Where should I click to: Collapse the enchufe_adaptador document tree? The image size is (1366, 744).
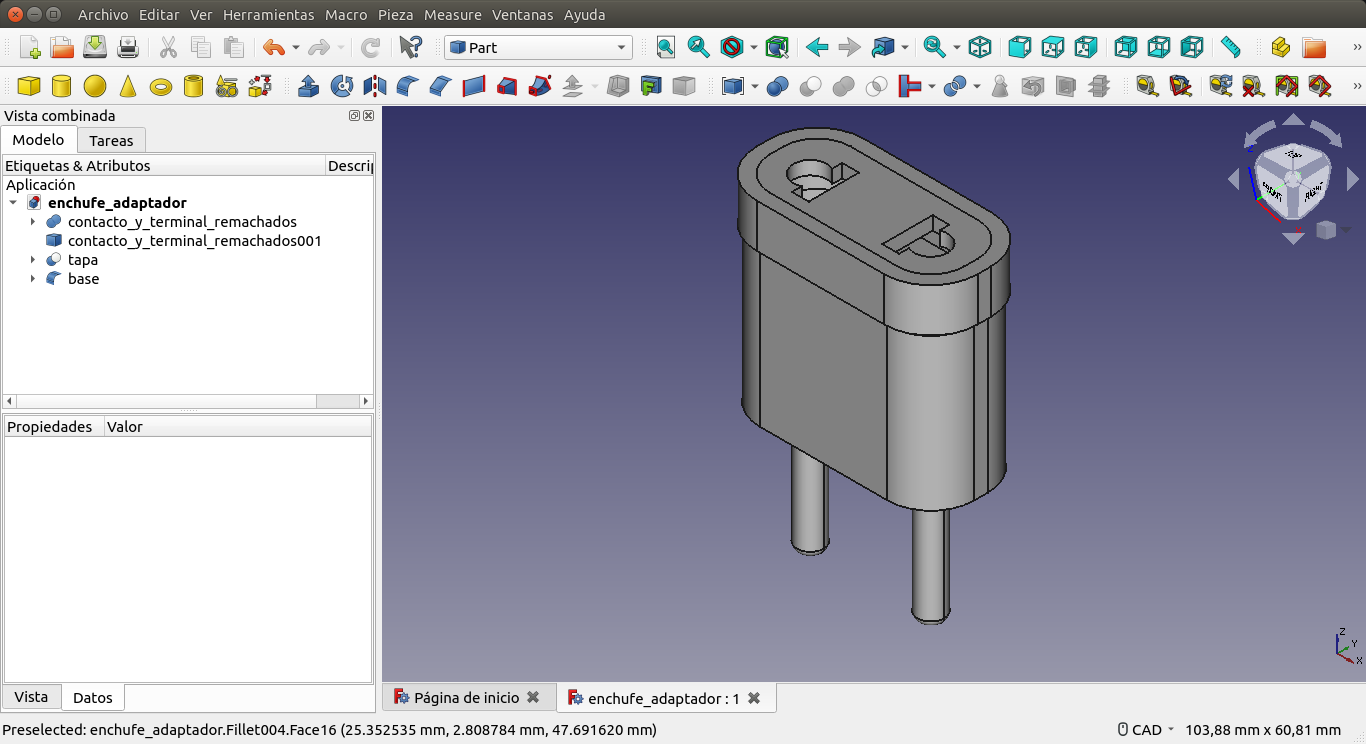pos(13,203)
